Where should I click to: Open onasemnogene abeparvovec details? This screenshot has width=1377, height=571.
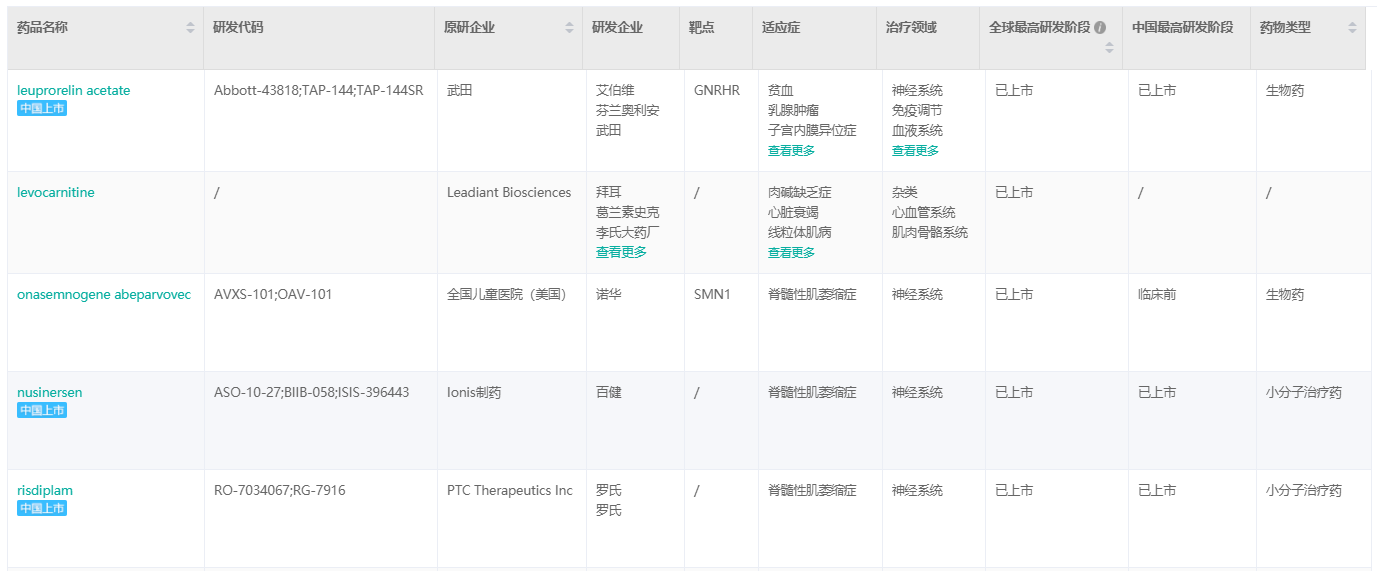click(104, 294)
